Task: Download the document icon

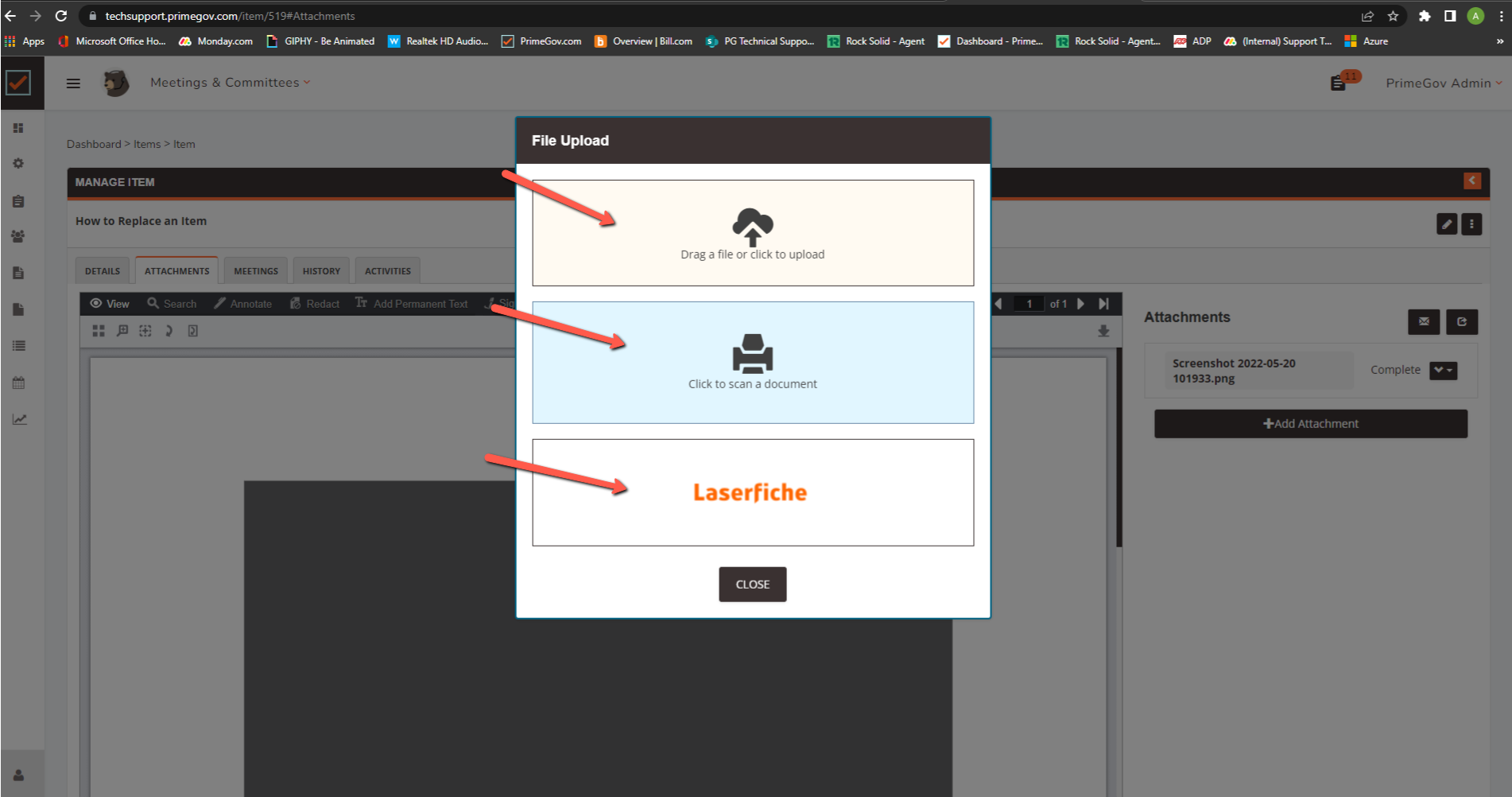Action: click(1103, 331)
